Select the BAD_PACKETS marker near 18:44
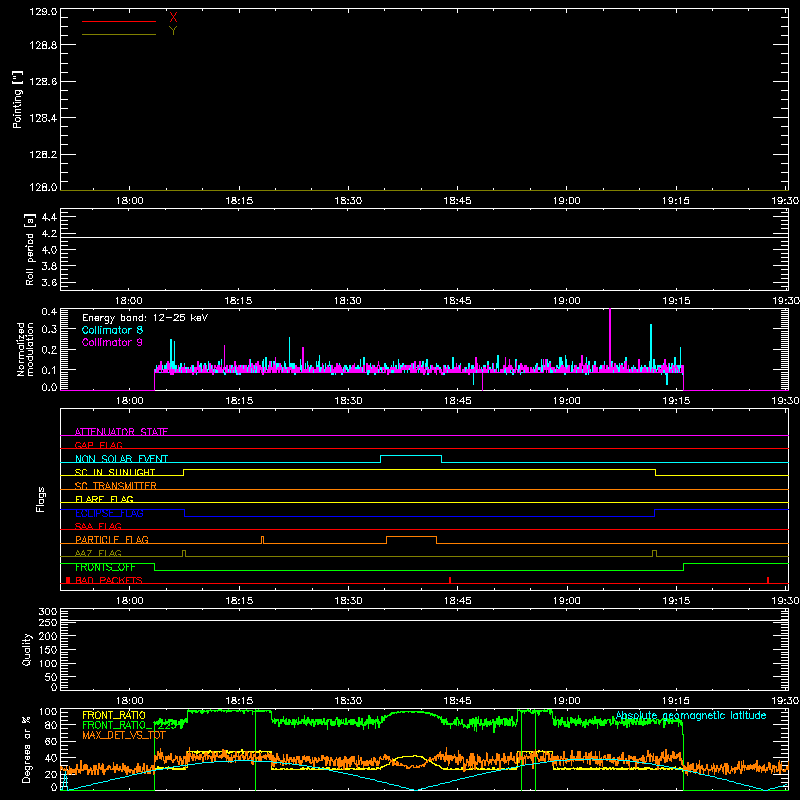The image size is (800, 800). pyautogui.click(x=449, y=580)
